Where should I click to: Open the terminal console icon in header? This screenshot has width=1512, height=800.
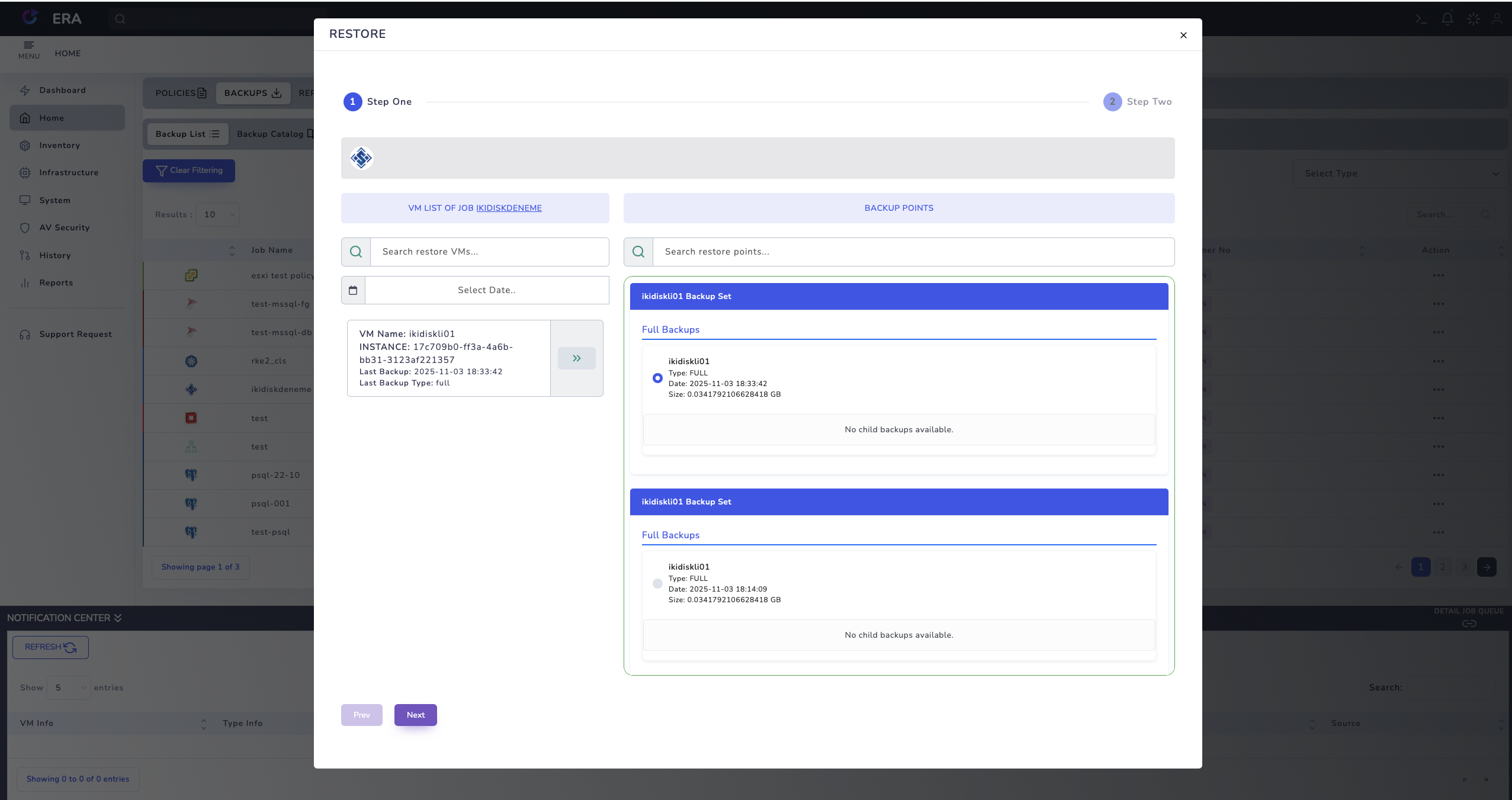tap(1420, 18)
